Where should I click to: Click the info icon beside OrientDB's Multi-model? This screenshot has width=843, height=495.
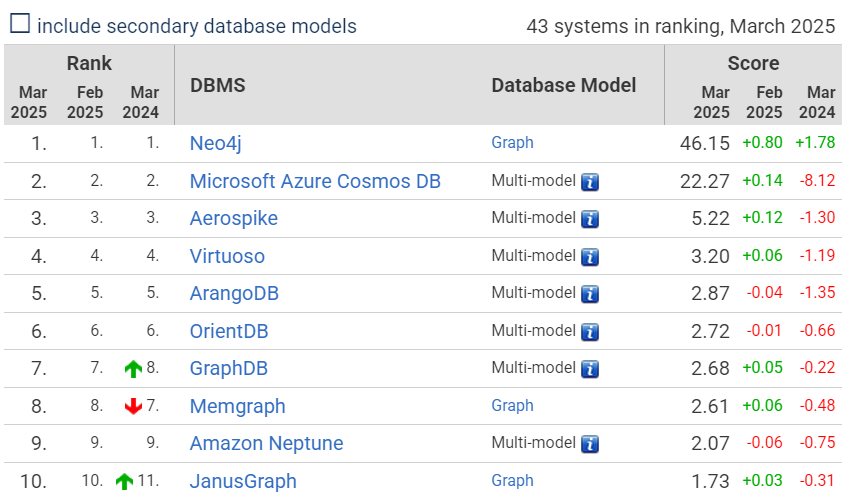590,332
